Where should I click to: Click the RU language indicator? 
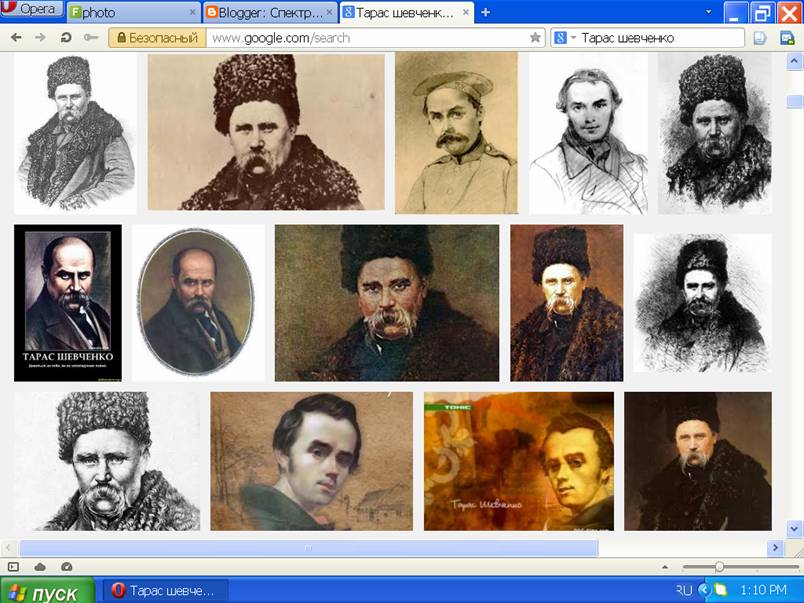684,590
